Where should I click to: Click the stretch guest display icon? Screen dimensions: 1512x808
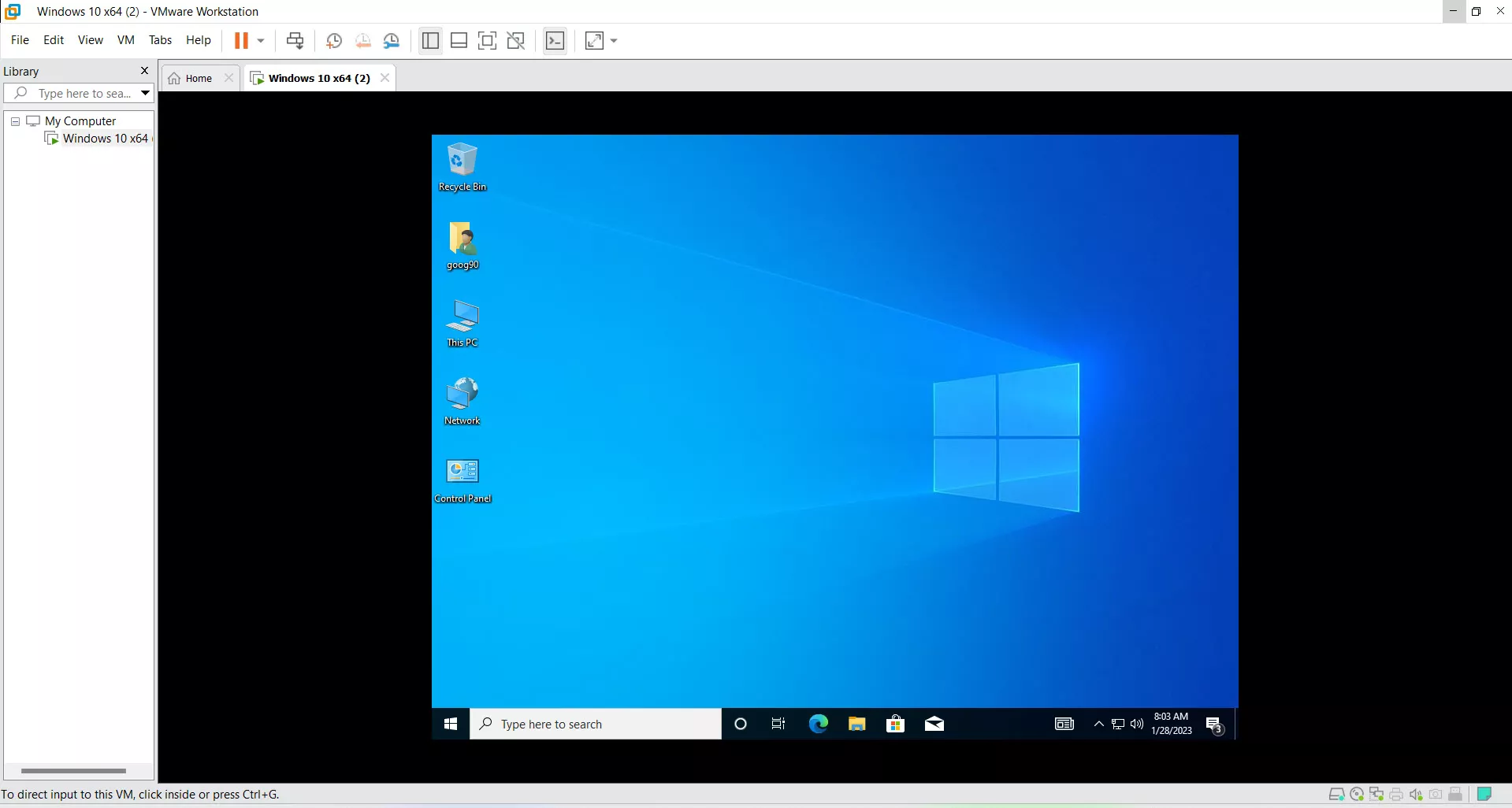pos(595,41)
